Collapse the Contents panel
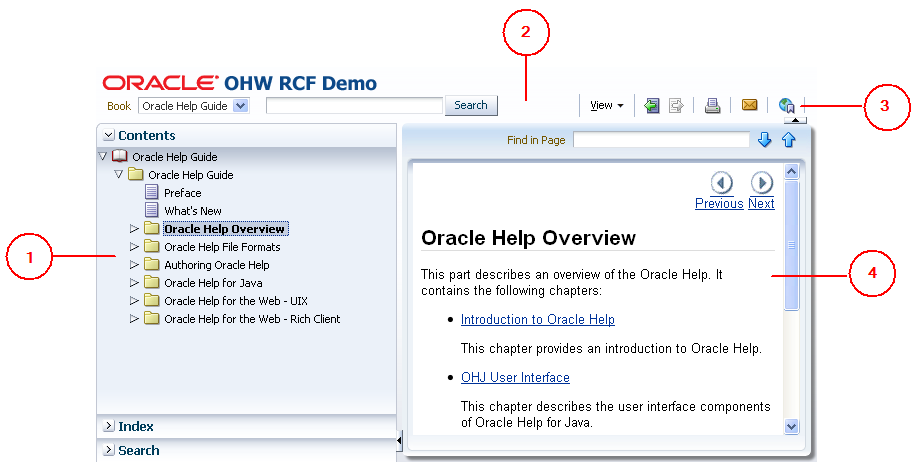The width and height of the screenshot is (920, 472). (x=109, y=135)
